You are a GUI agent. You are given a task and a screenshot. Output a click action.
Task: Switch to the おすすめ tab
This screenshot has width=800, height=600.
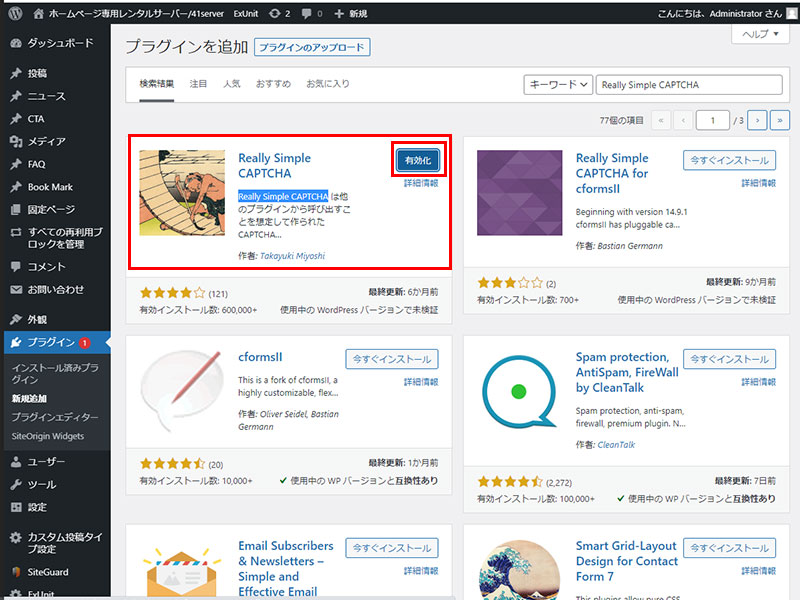273,84
